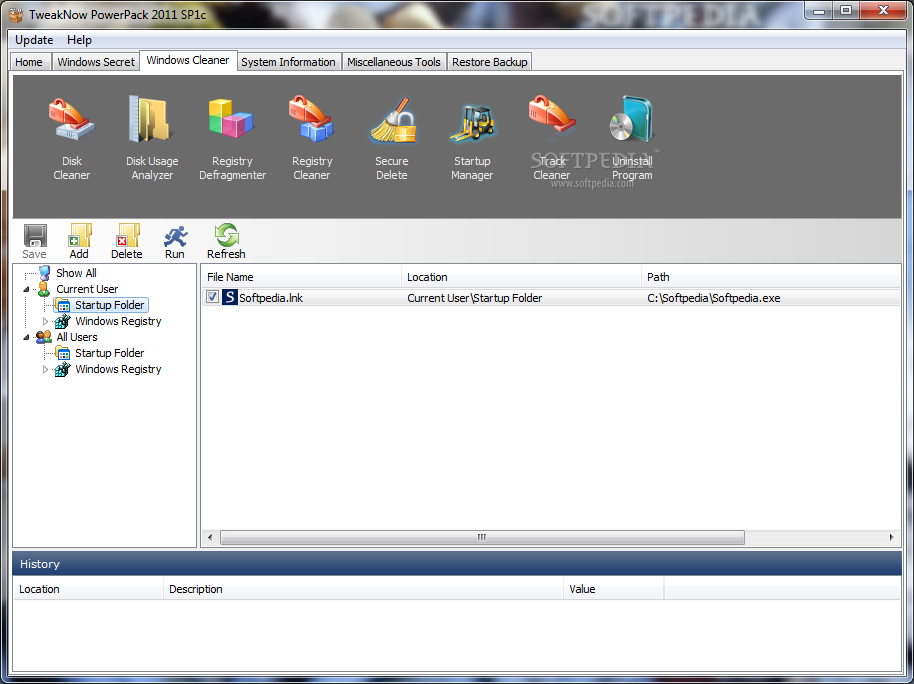
Task: Select the Startup Manager forklift icon
Action: (472, 123)
